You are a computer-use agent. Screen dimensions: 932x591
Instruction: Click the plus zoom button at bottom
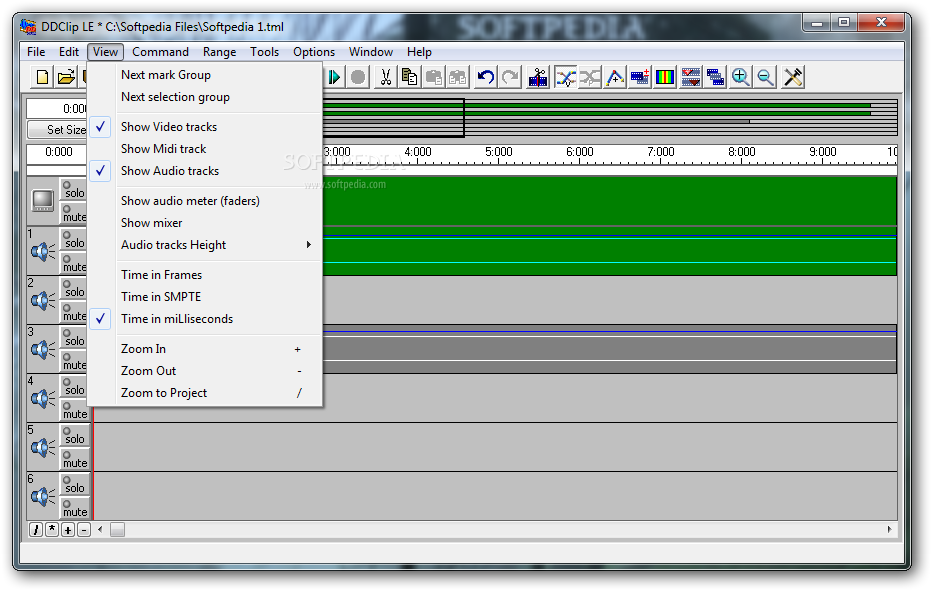point(68,530)
